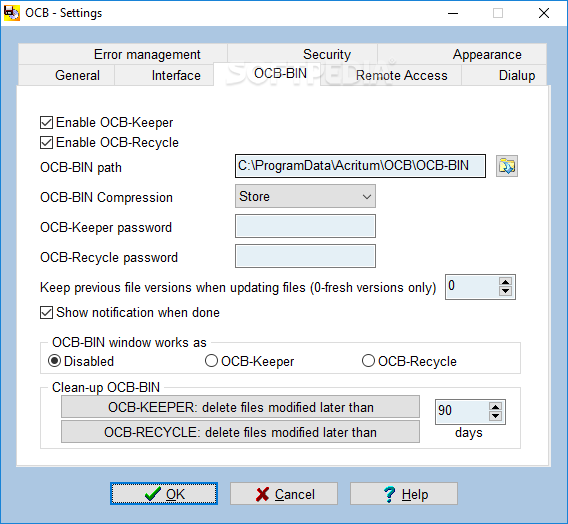Click into the OCB-BIN path field
The width and height of the screenshot is (568, 524).
pyautogui.click(x=360, y=166)
